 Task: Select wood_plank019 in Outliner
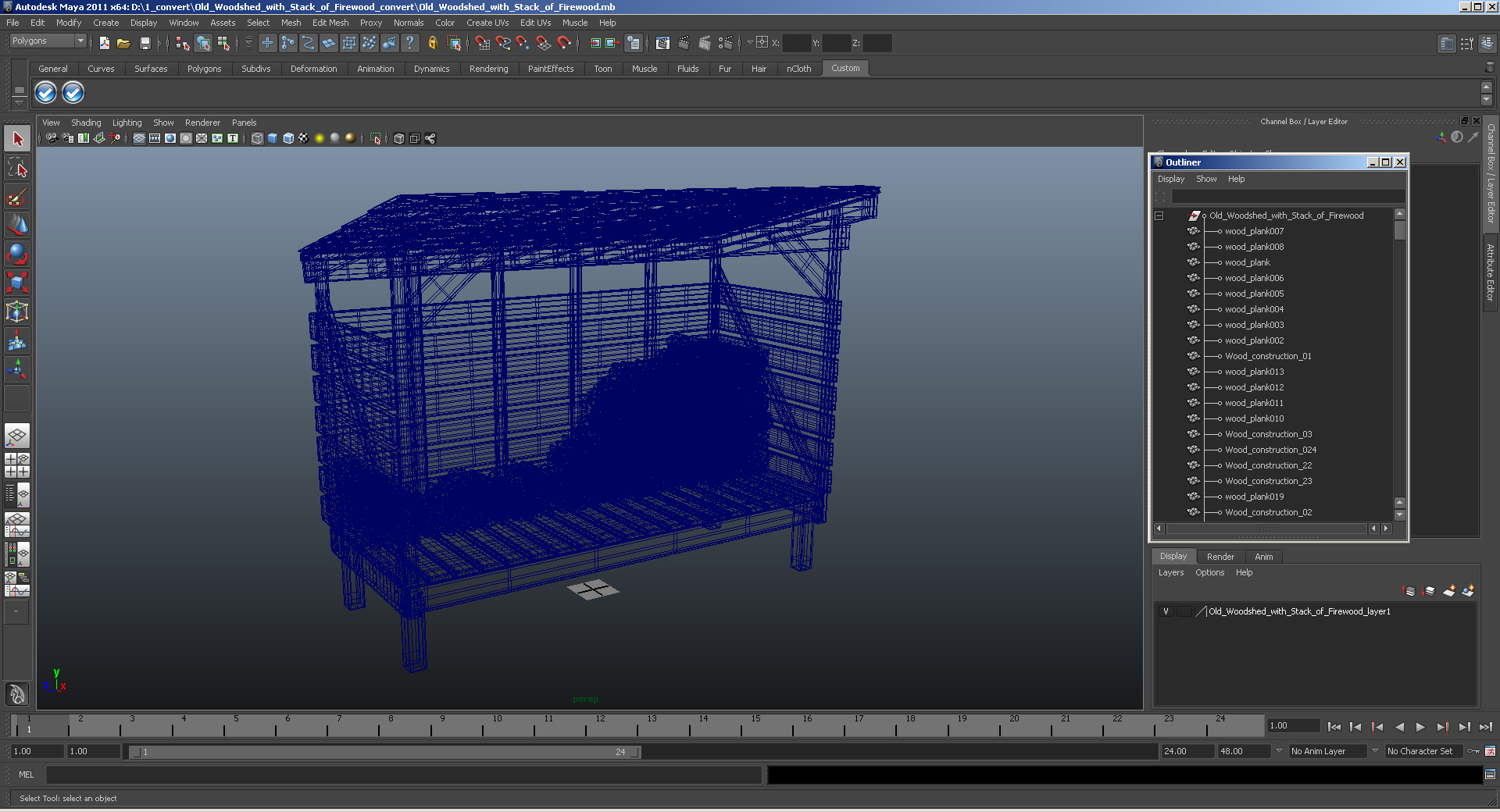(x=1254, y=497)
